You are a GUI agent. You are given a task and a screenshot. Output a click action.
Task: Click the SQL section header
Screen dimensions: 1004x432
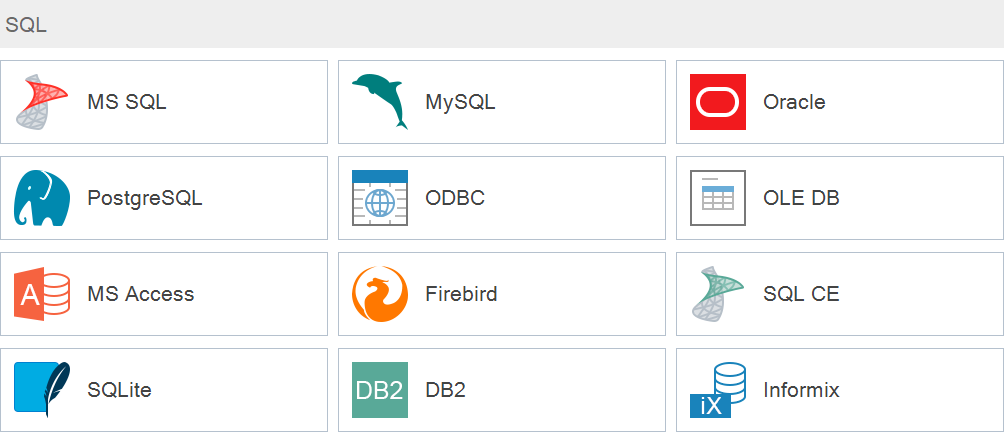point(26,26)
